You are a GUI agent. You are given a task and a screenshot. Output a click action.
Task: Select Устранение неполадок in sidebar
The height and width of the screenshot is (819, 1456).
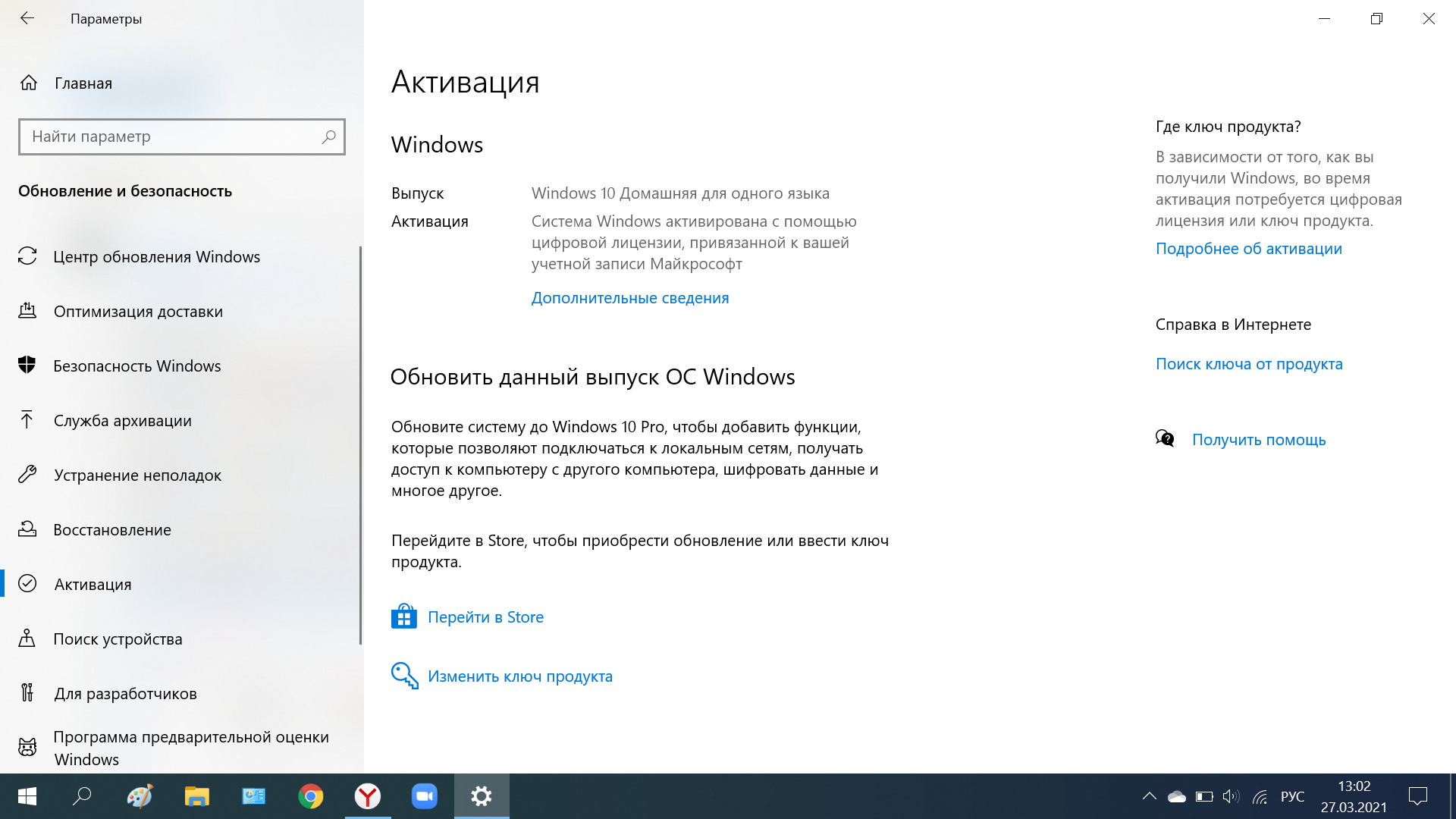[138, 475]
